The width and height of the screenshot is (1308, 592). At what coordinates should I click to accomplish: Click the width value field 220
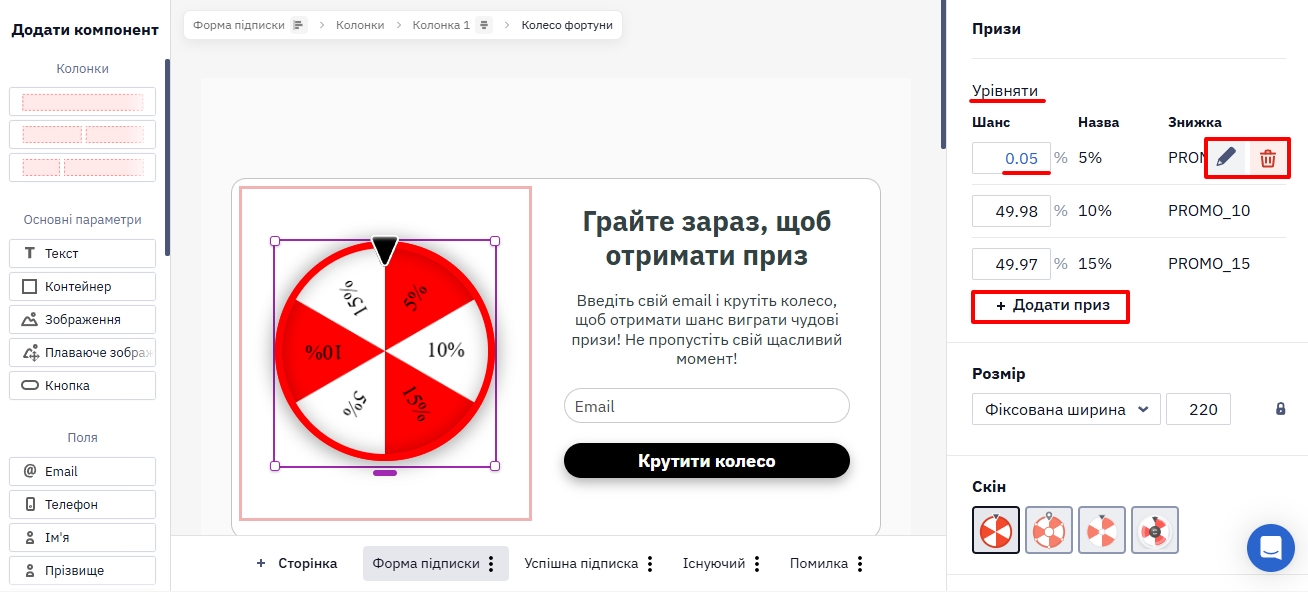point(1198,409)
